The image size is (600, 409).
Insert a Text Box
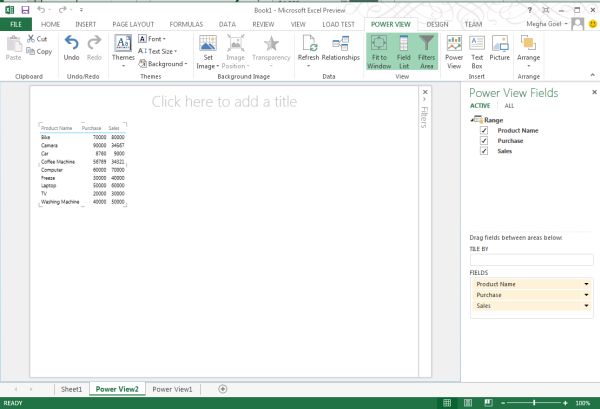tap(477, 52)
